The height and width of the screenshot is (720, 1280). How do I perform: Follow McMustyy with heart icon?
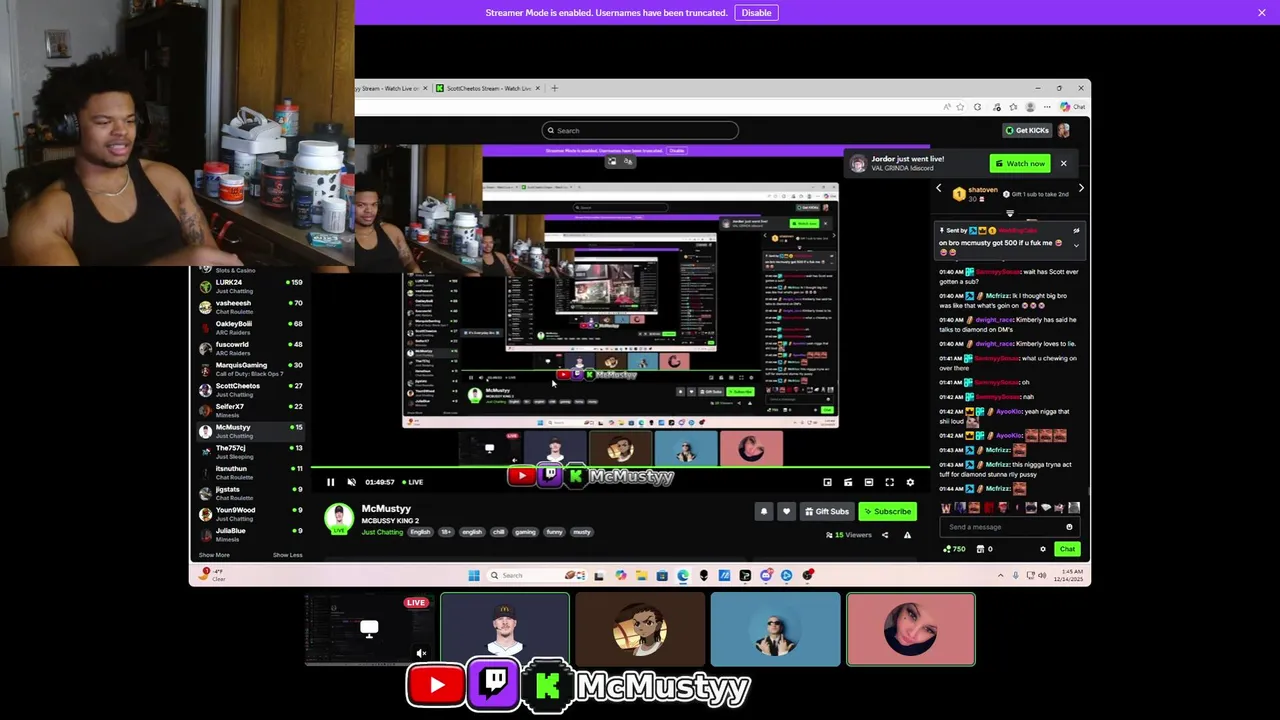click(786, 511)
